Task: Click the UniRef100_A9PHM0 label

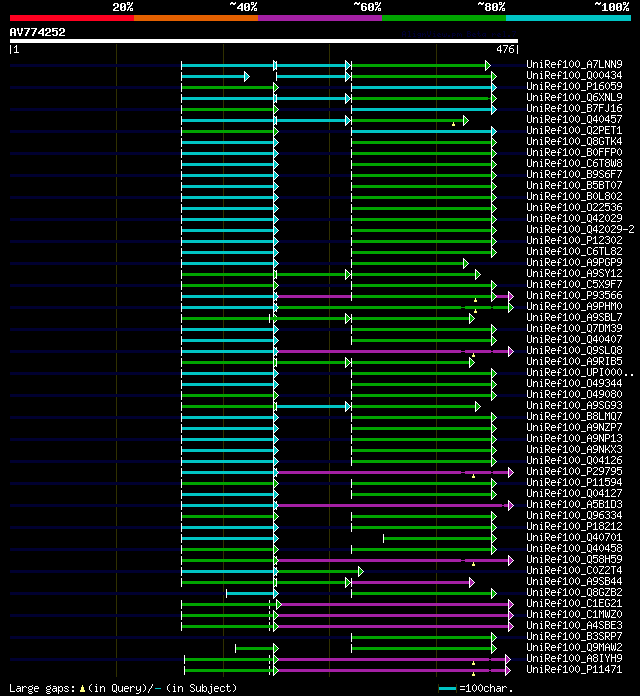Action: tap(574, 306)
